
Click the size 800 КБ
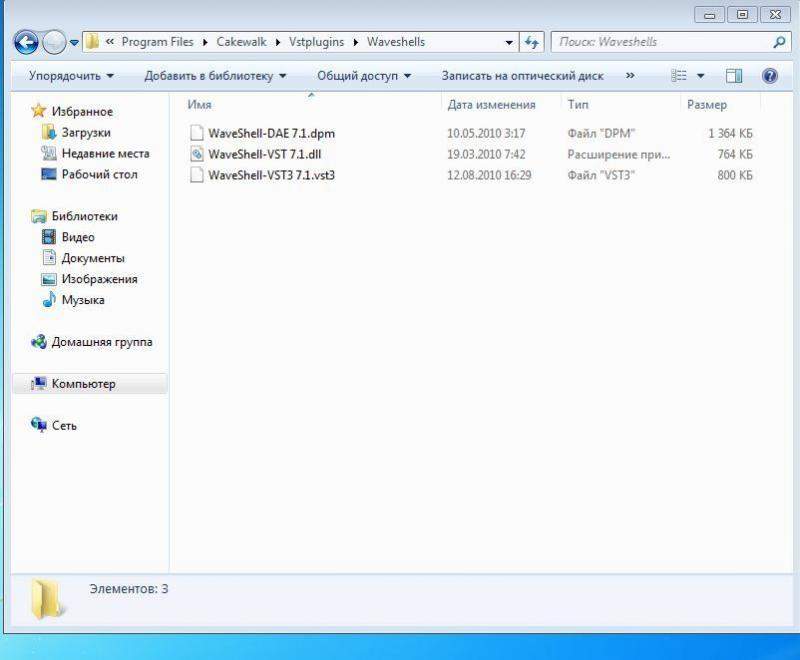pyautogui.click(x=735, y=175)
